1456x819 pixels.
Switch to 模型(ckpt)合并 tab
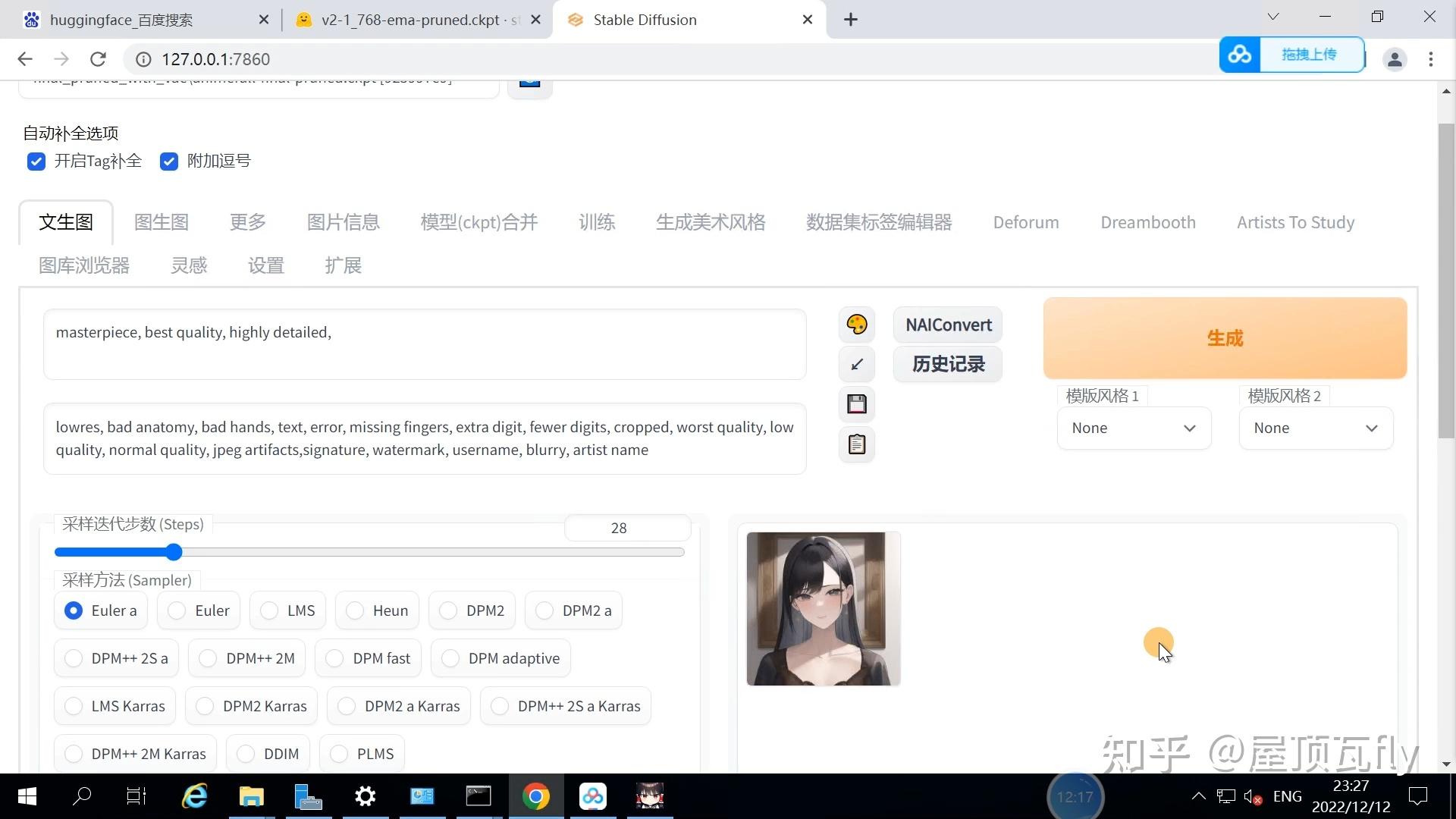tap(479, 222)
